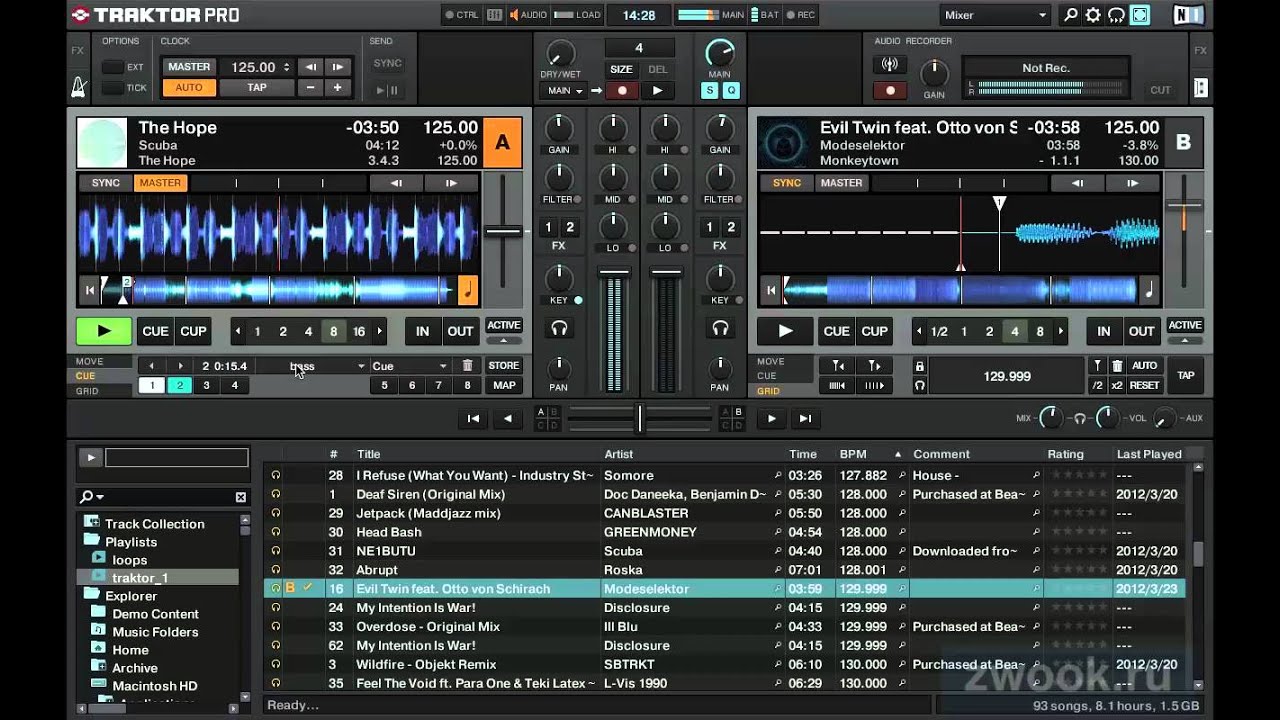Adjust Deck A tempo fader handle

[x=504, y=231]
